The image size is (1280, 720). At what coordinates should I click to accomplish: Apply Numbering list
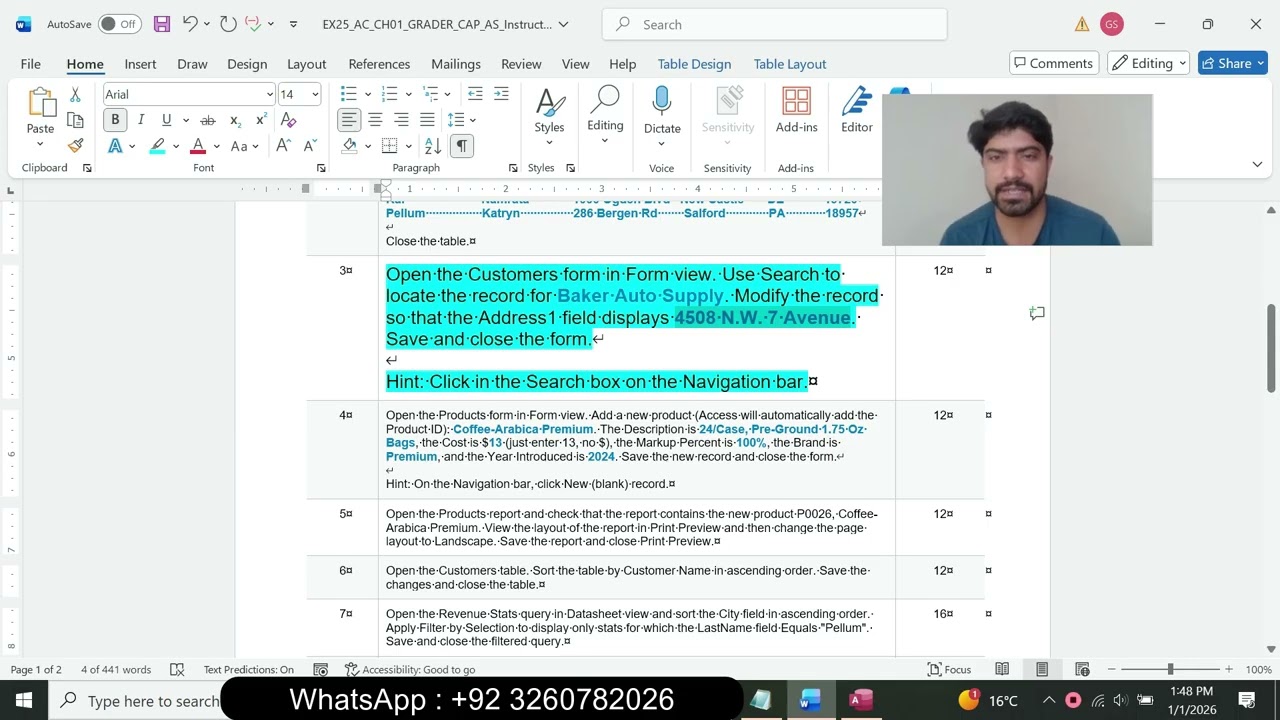click(390, 94)
